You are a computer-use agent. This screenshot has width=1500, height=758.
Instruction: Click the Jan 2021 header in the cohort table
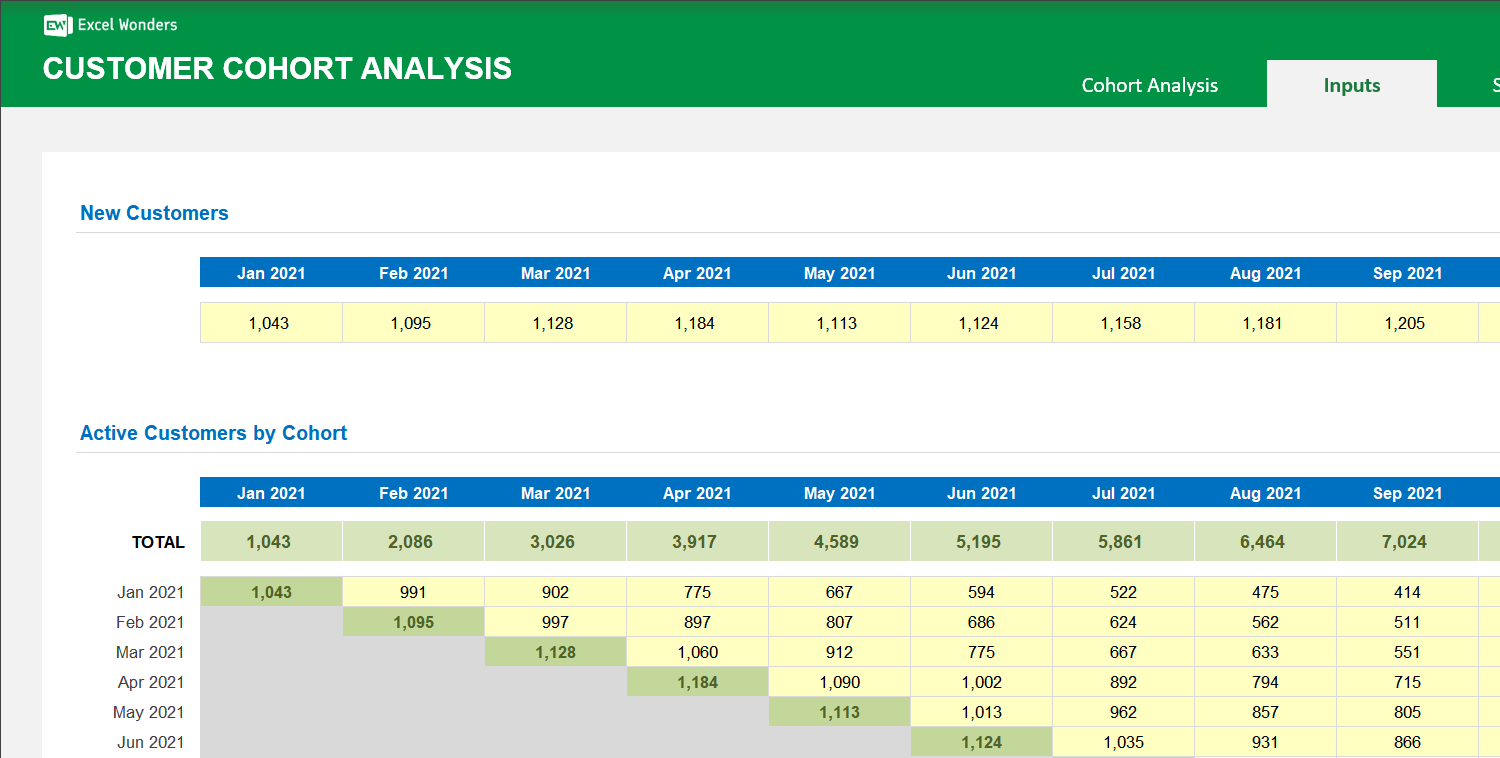(271, 492)
